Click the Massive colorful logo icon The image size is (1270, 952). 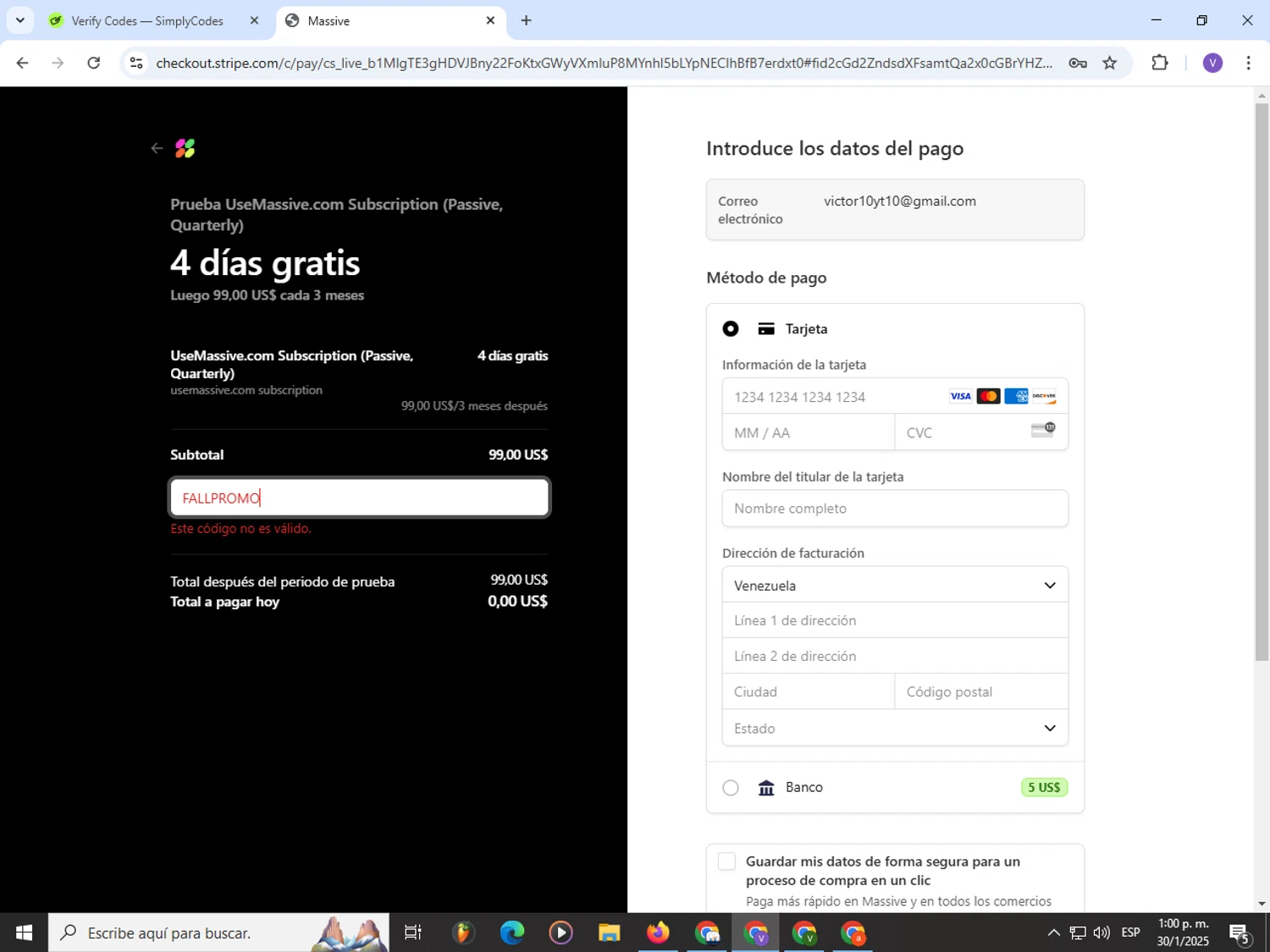(185, 149)
